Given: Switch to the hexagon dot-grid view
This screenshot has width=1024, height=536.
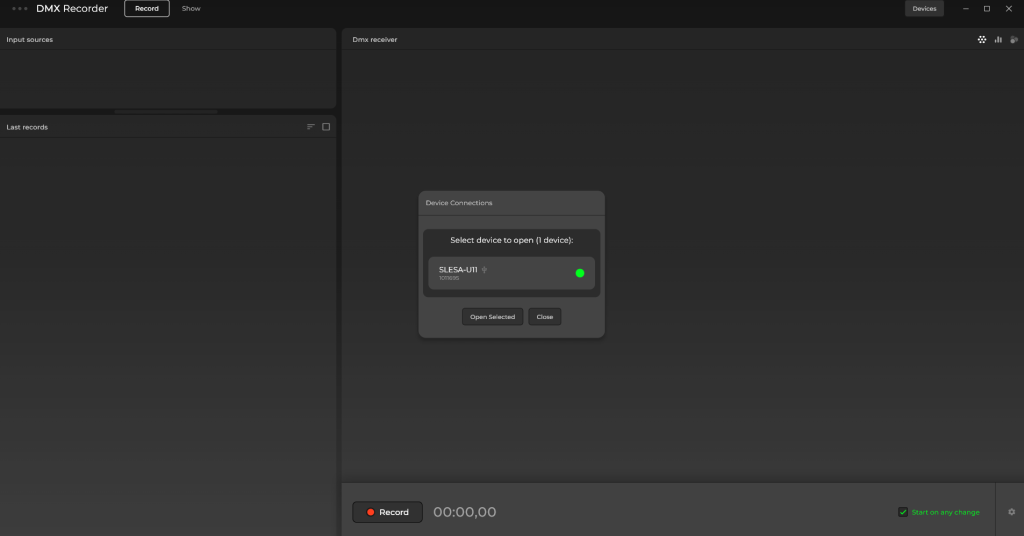Looking at the screenshot, I should point(982,39).
